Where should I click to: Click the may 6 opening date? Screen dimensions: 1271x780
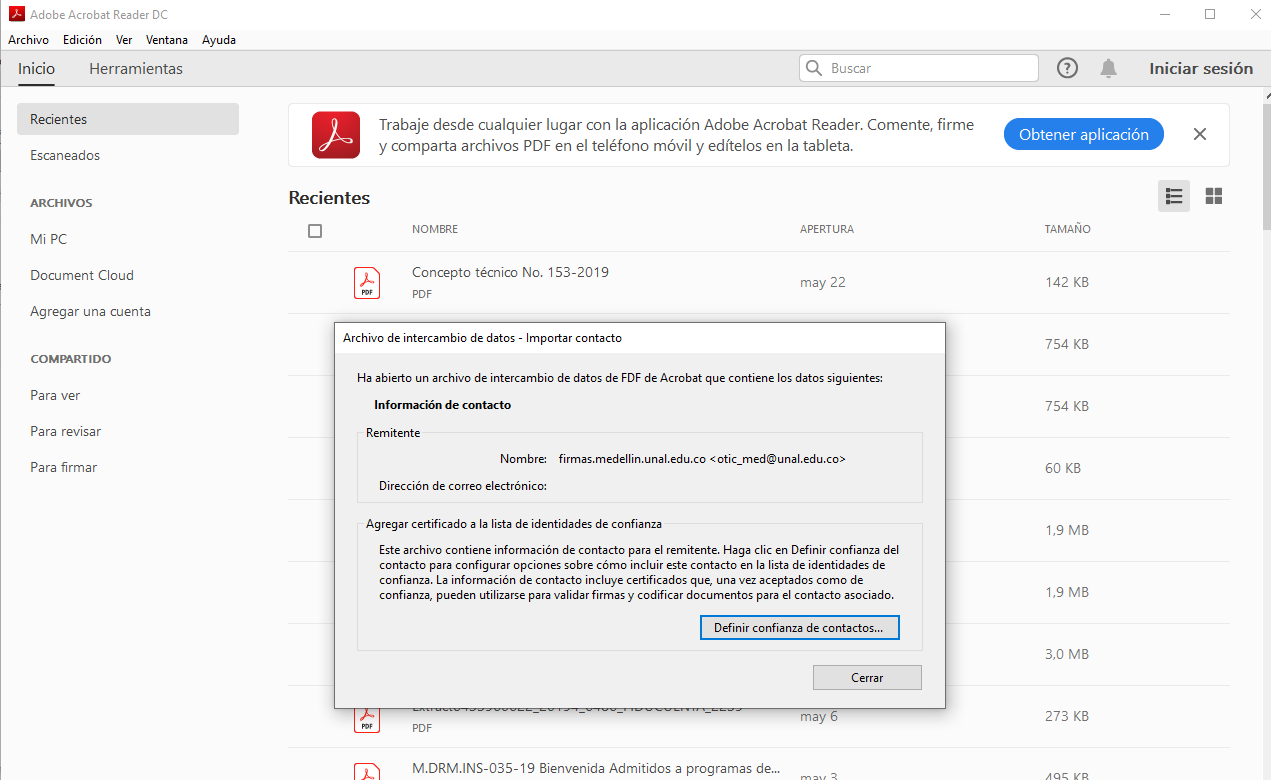(819, 717)
